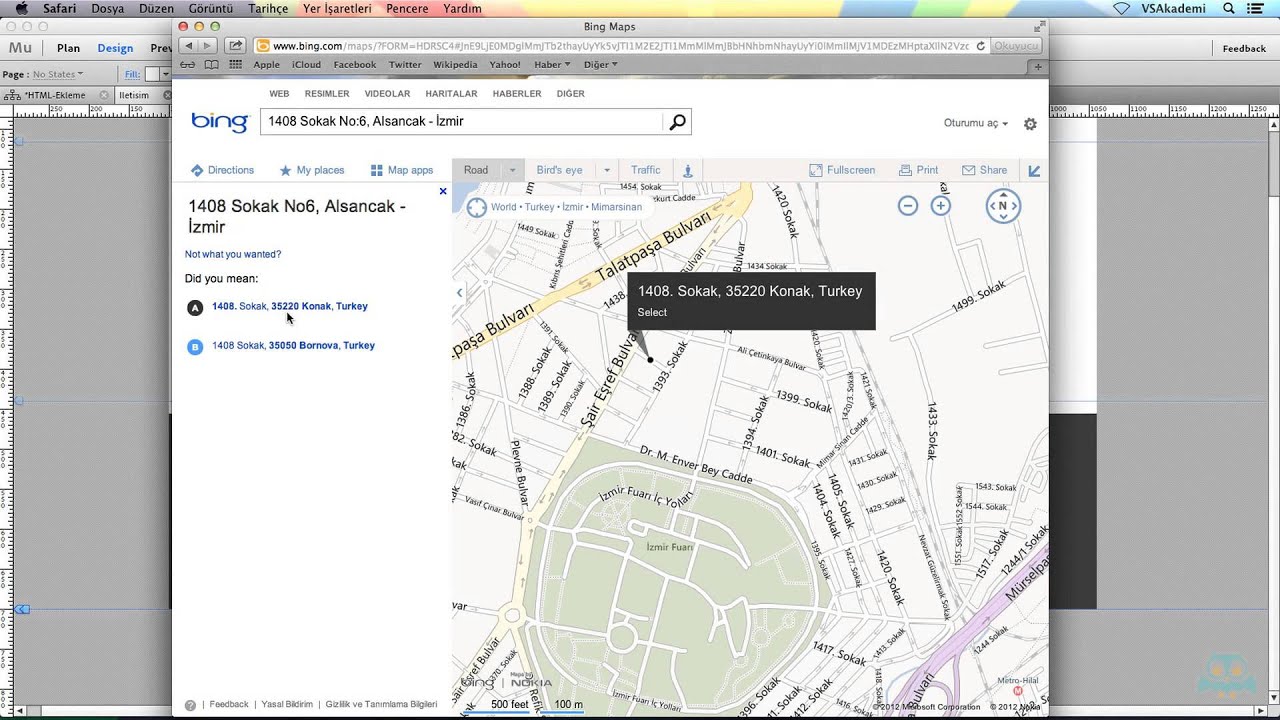Open the Reading List glasses icon
This screenshot has width=1280, height=720.
coord(188,65)
